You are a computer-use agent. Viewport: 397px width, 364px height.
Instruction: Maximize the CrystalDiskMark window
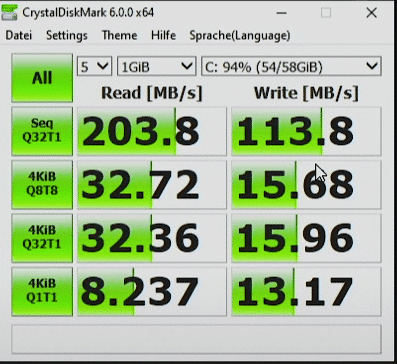326,13
